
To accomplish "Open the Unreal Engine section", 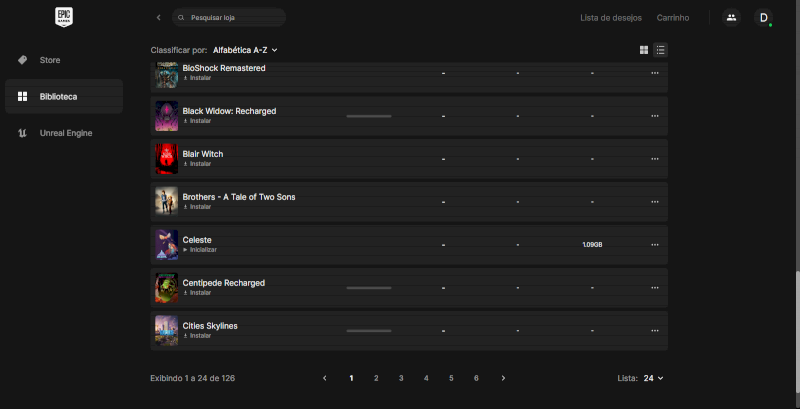I will [x=65, y=132].
